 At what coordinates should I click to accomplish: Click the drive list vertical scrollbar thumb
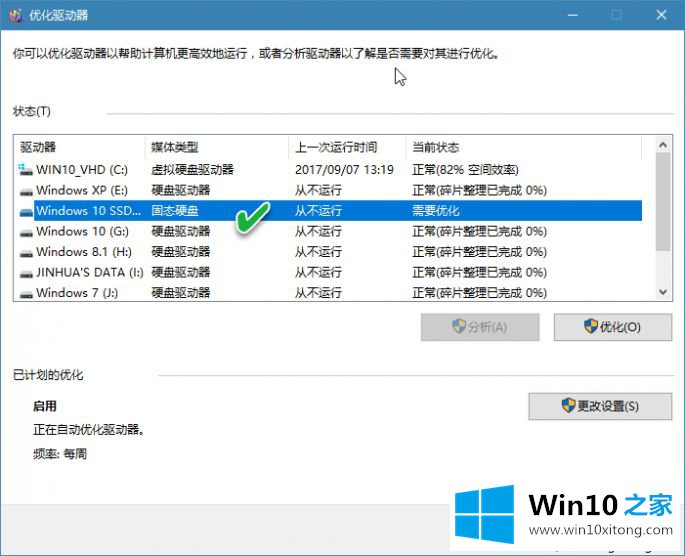point(663,202)
